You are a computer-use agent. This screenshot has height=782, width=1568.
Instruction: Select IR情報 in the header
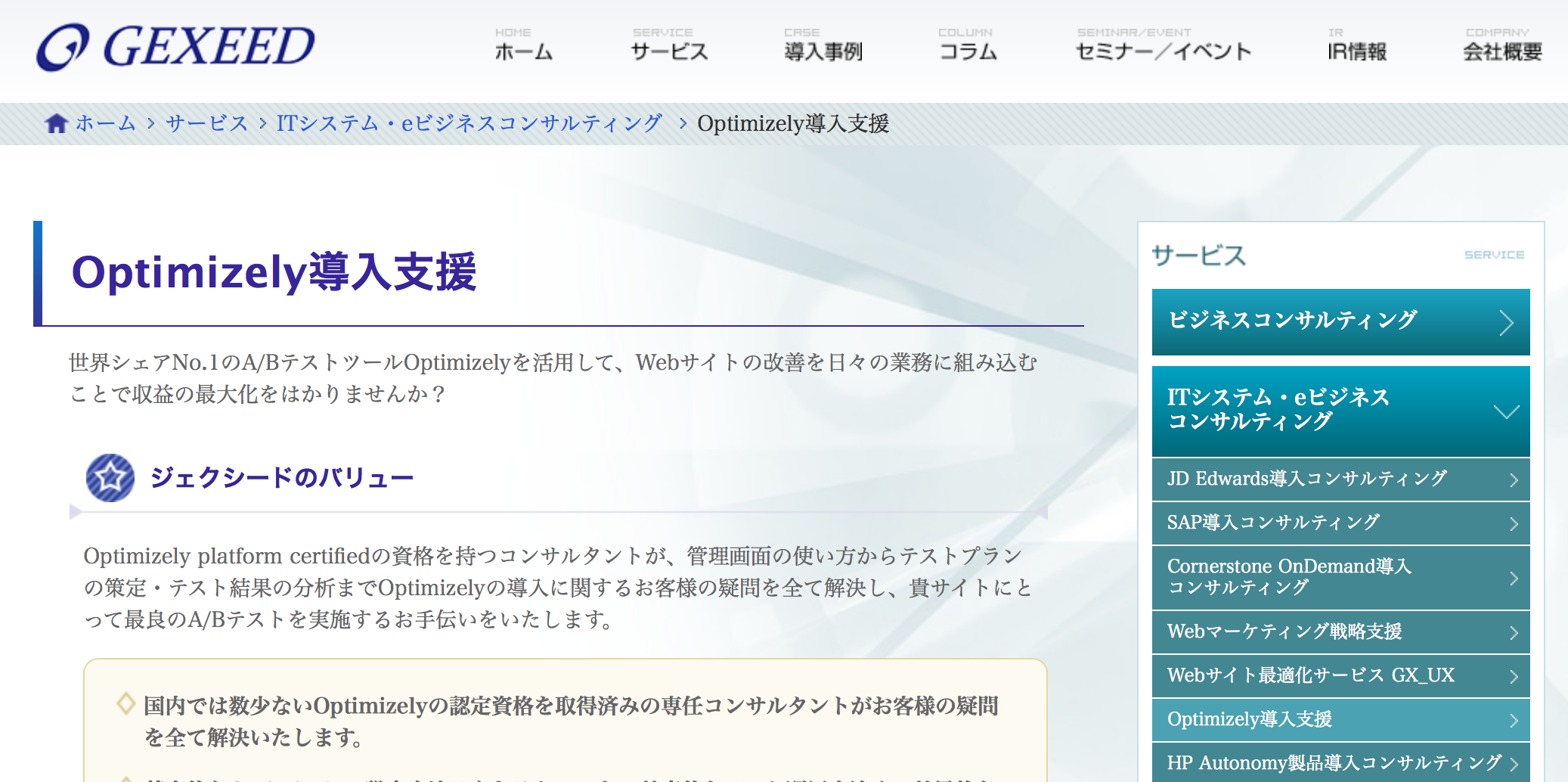(x=1356, y=45)
